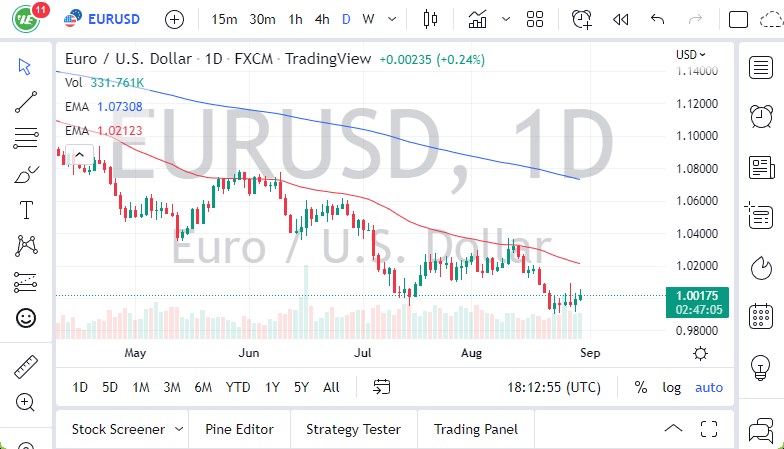
Task: Click the alert clock icon in top toolbar
Action: [x=581, y=19]
